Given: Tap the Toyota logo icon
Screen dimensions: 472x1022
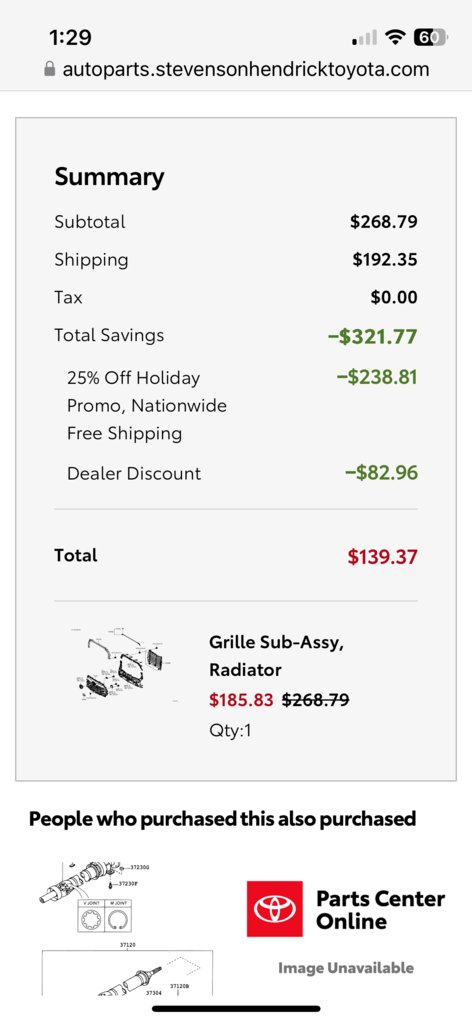Looking at the screenshot, I should click(x=274, y=909).
